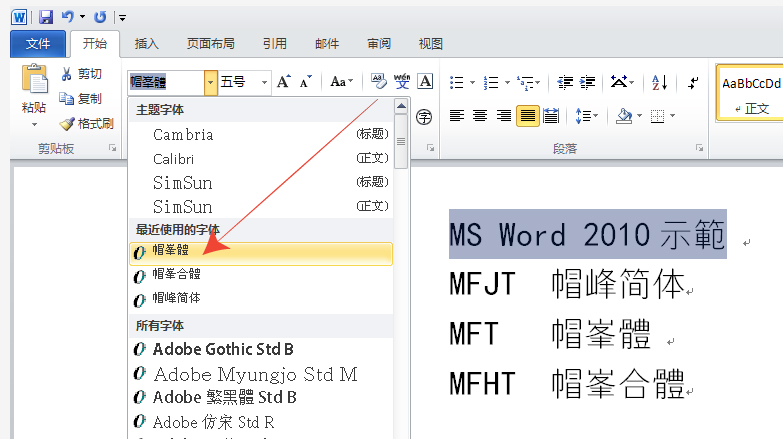The image size is (783, 439).
Task: Choose Adobe Myungjo Std M font
Action: (261, 374)
